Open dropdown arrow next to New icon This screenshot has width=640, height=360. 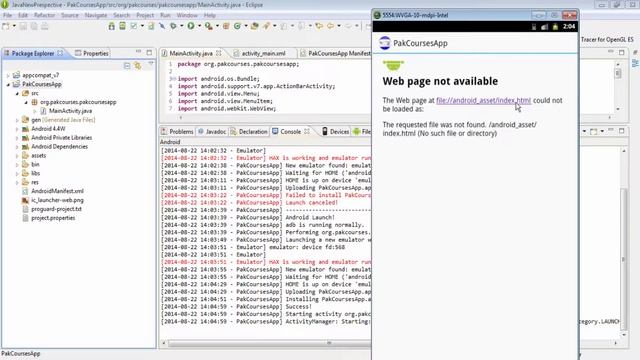click(14, 26)
